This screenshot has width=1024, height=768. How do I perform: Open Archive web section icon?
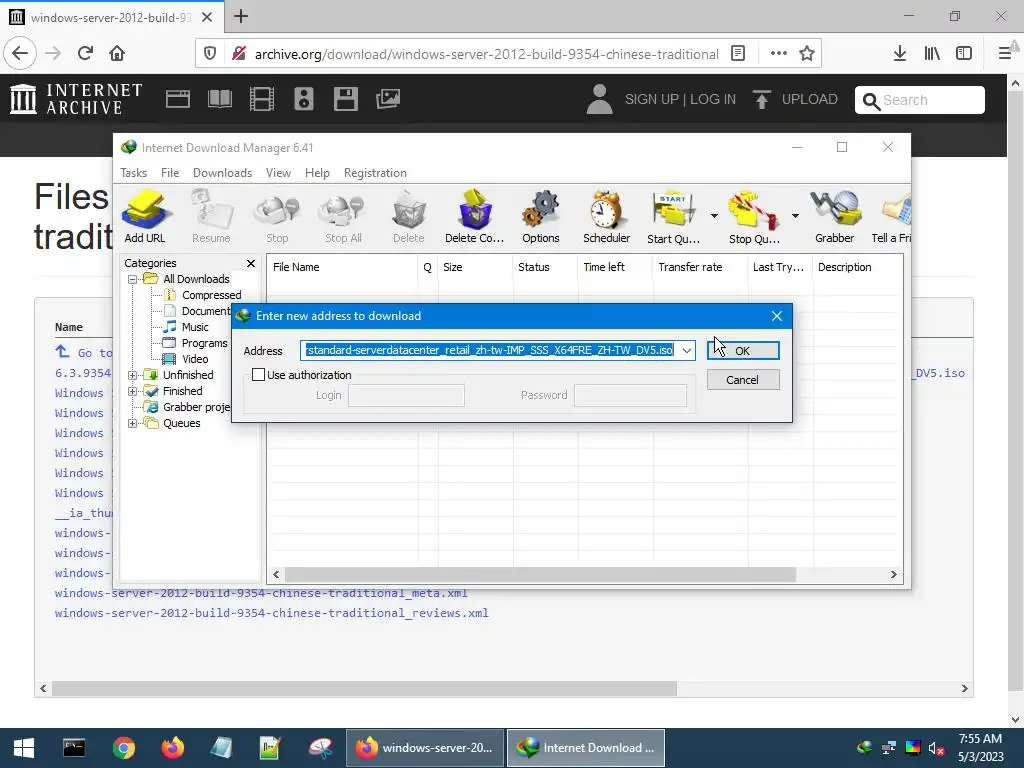(x=178, y=99)
